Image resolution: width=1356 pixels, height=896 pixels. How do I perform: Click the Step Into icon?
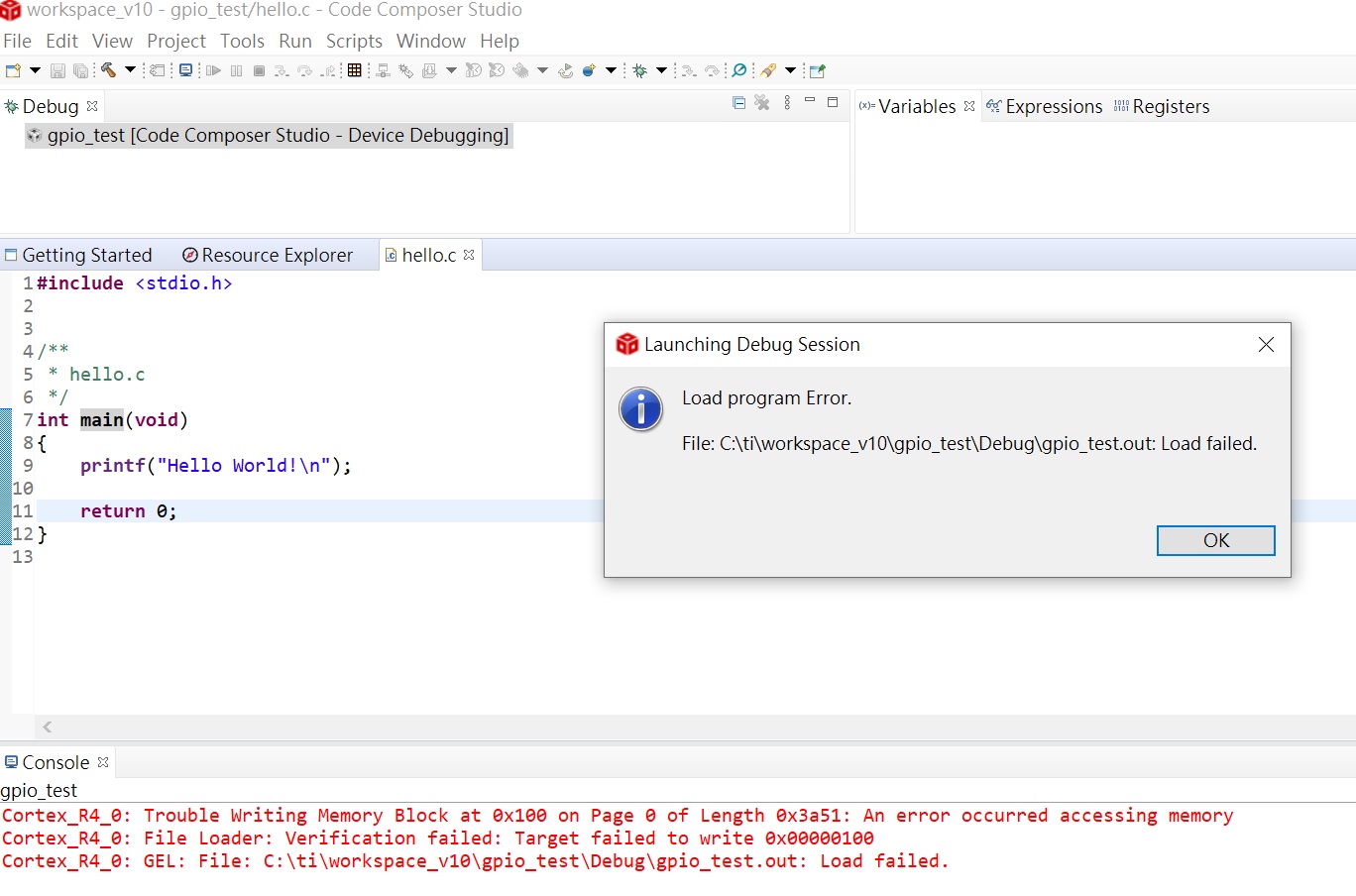(x=282, y=70)
